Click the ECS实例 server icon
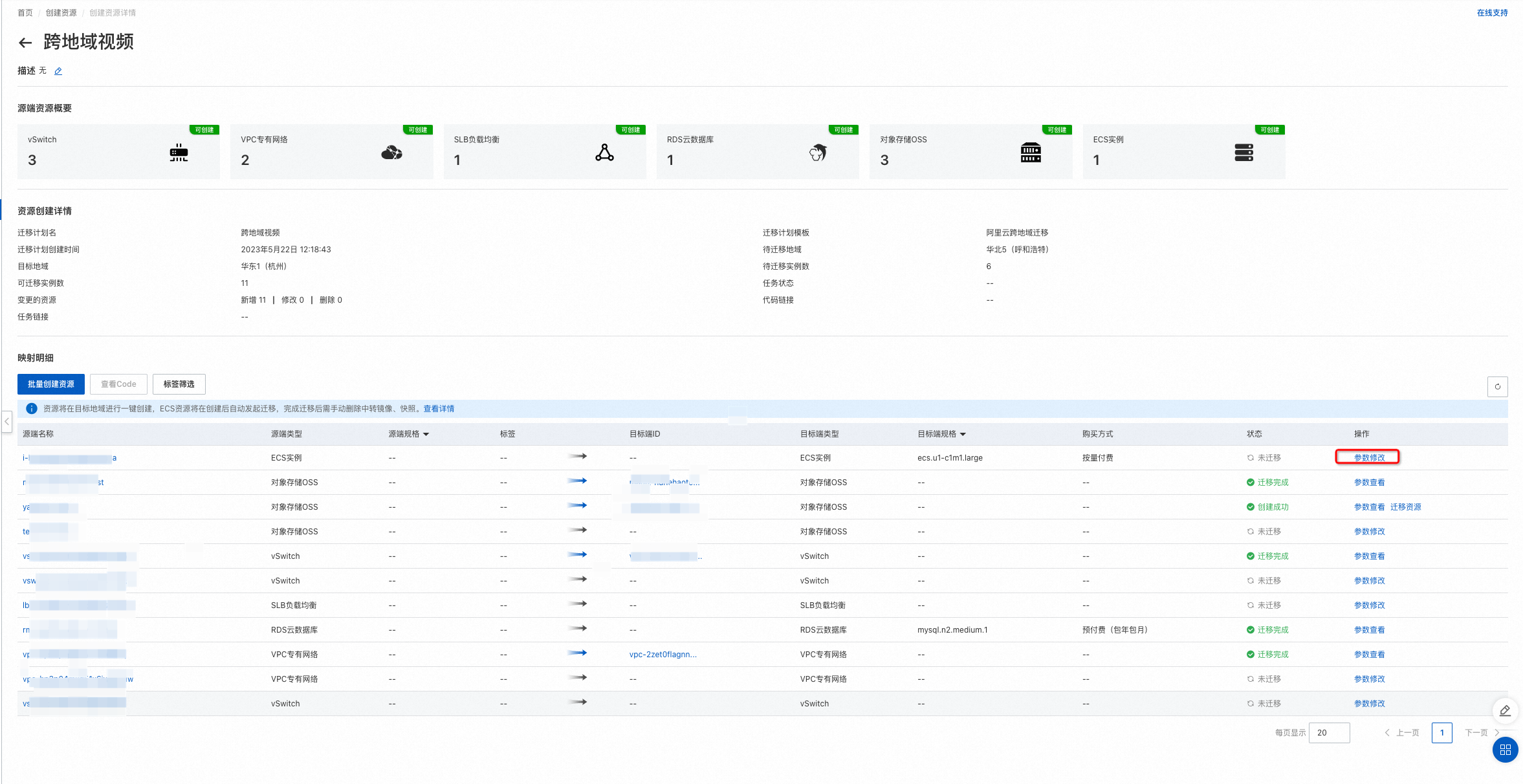The image size is (1523, 784). (1244, 153)
